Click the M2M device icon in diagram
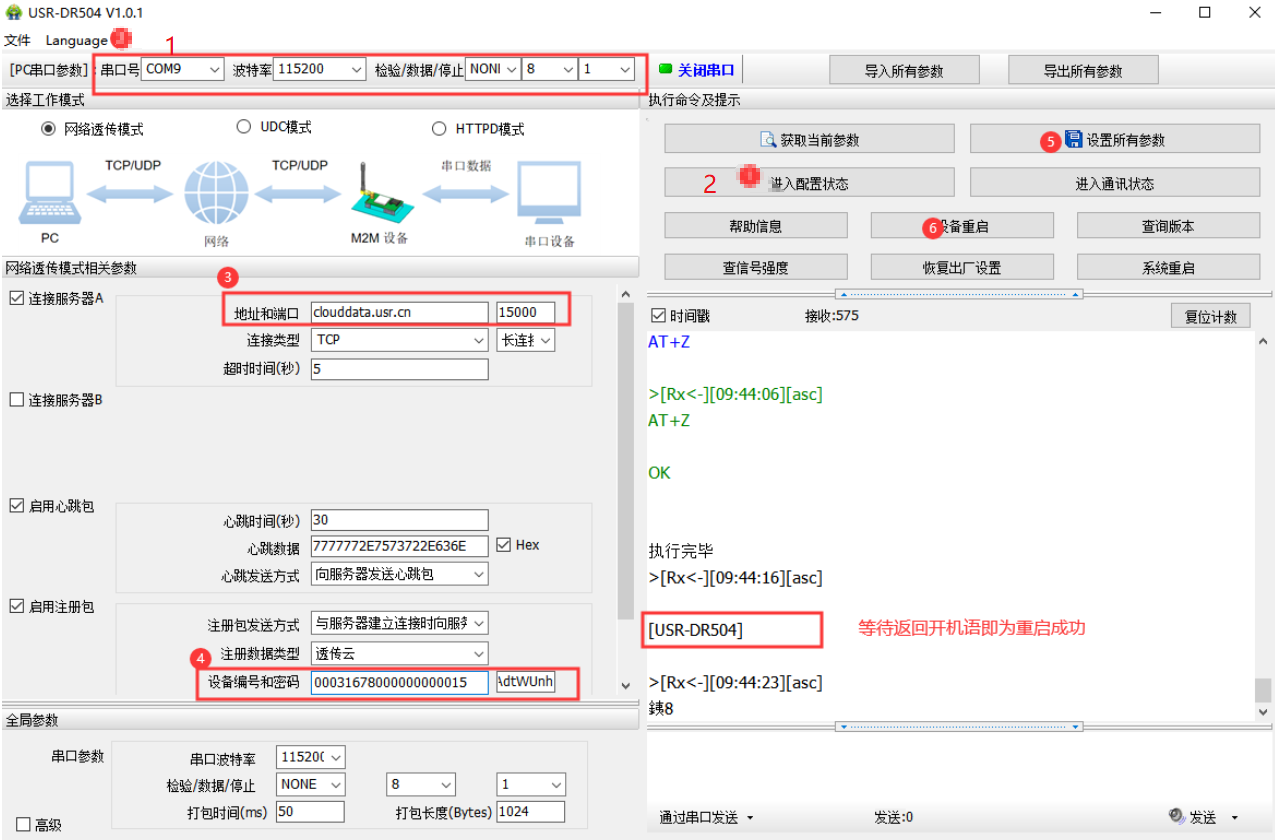This screenshot has width=1275, height=840. click(x=378, y=194)
